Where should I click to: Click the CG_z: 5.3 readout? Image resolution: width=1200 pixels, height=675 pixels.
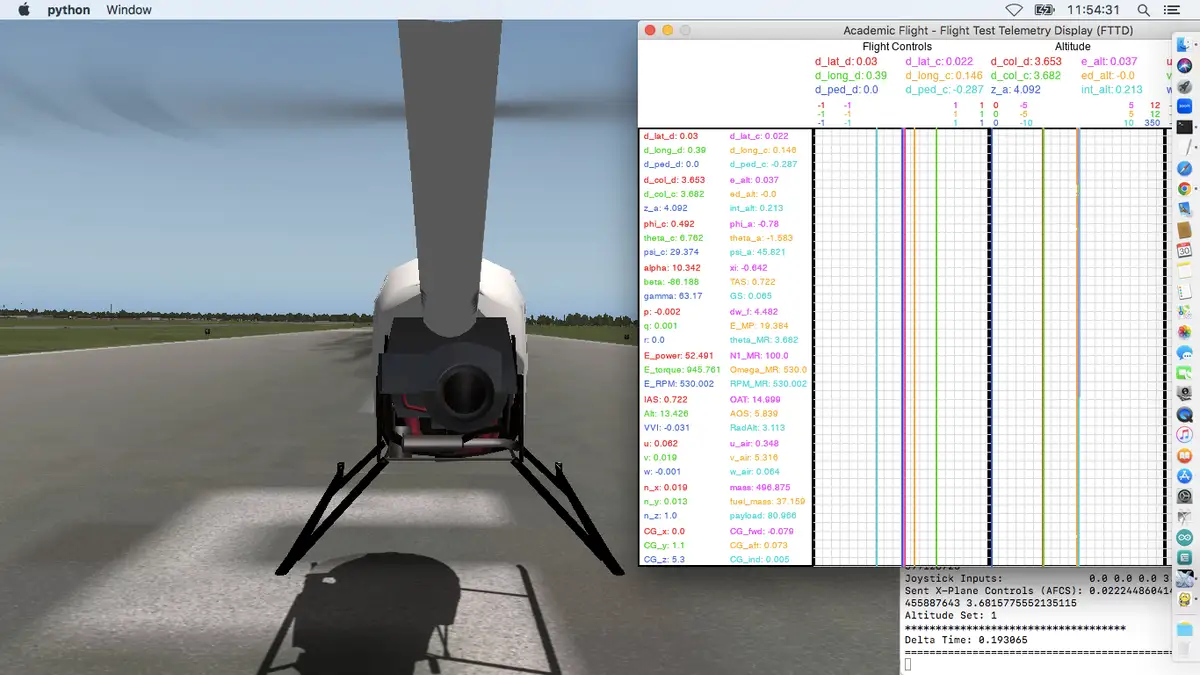click(663, 559)
